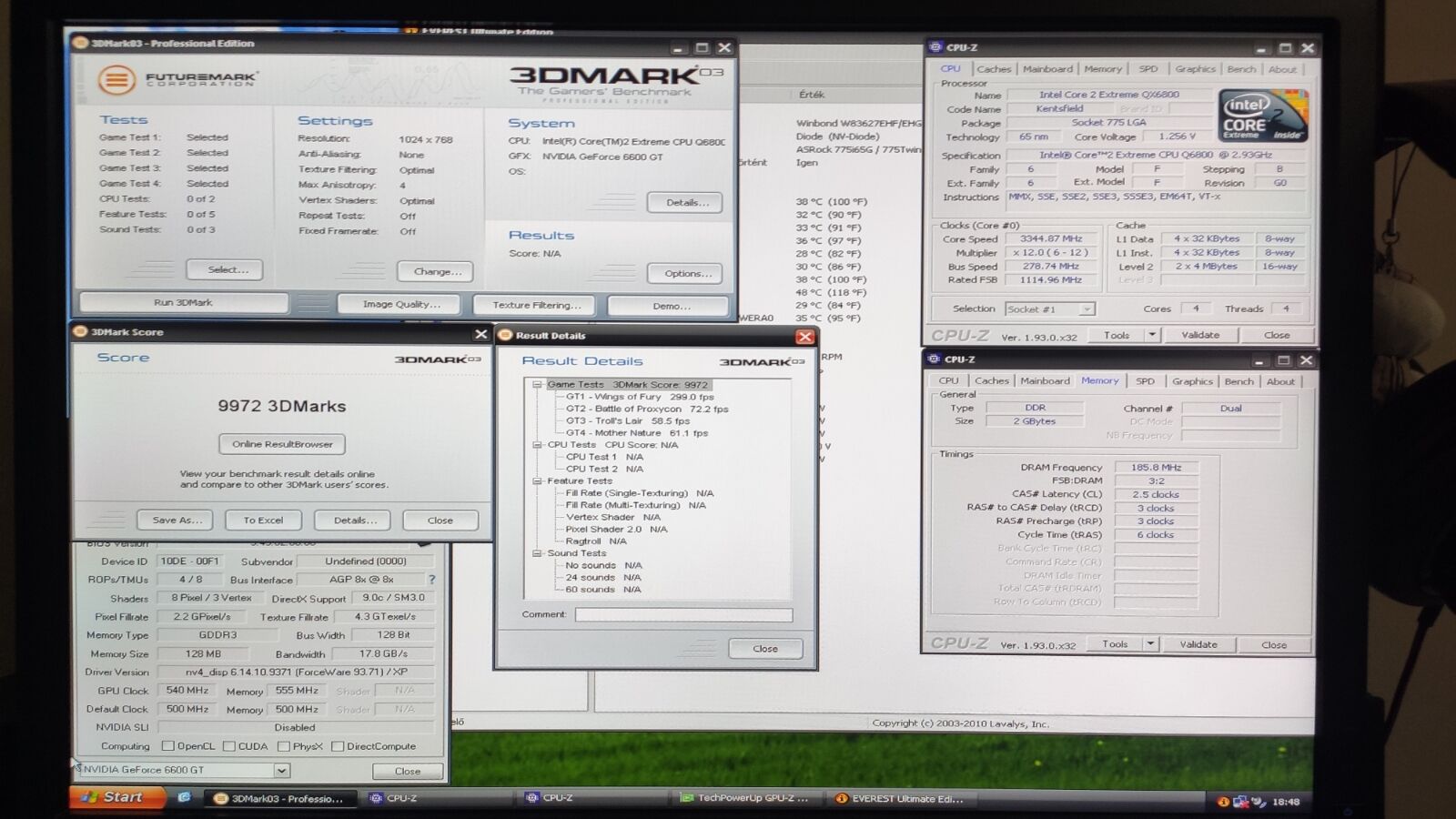Click the Run 3DMark button
This screenshot has width=1456, height=819.
[x=183, y=302]
